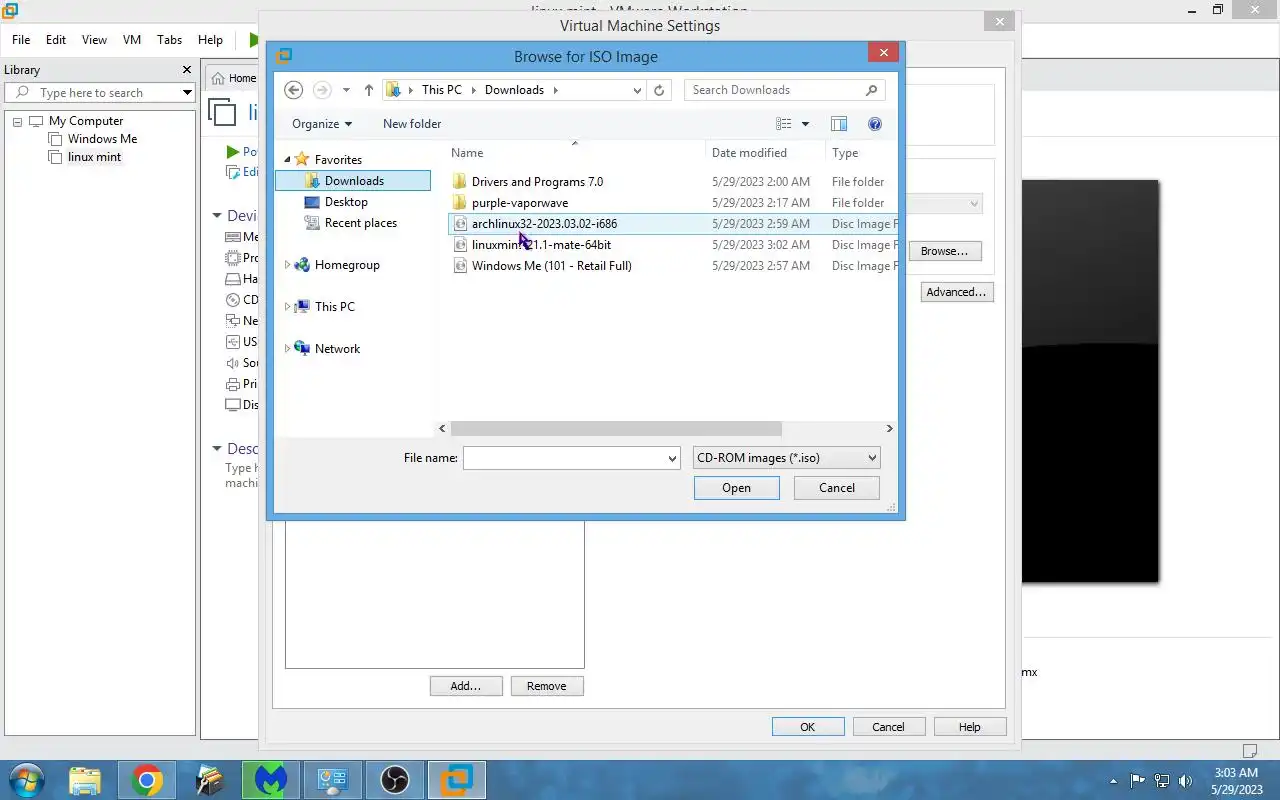Click Advanced... in Virtual Machine Settings

(957, 292)
